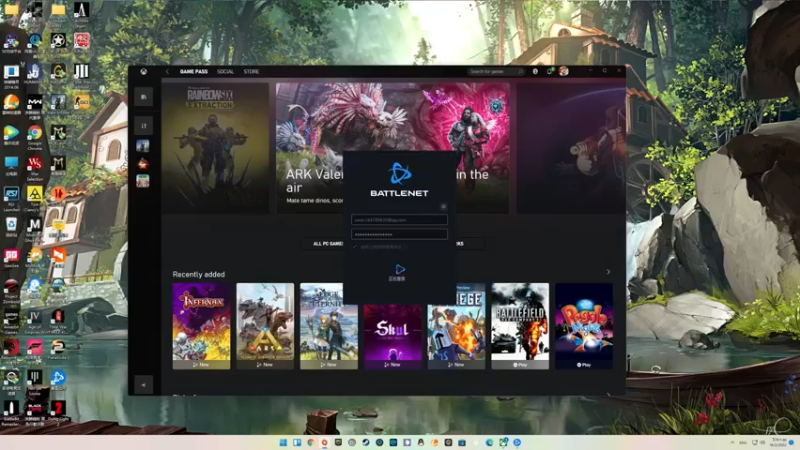Viewport: 800px width, 450px height.
Task: Show hidden system tray icons
Action: point(732,442)
